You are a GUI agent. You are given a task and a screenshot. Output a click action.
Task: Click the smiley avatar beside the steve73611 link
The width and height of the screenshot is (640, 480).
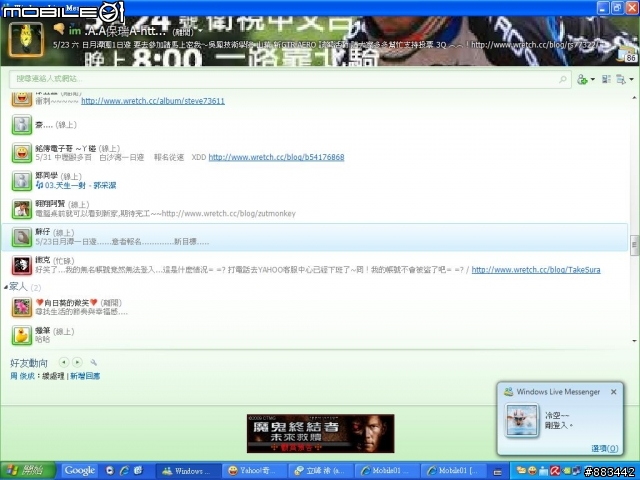[21, 99]
